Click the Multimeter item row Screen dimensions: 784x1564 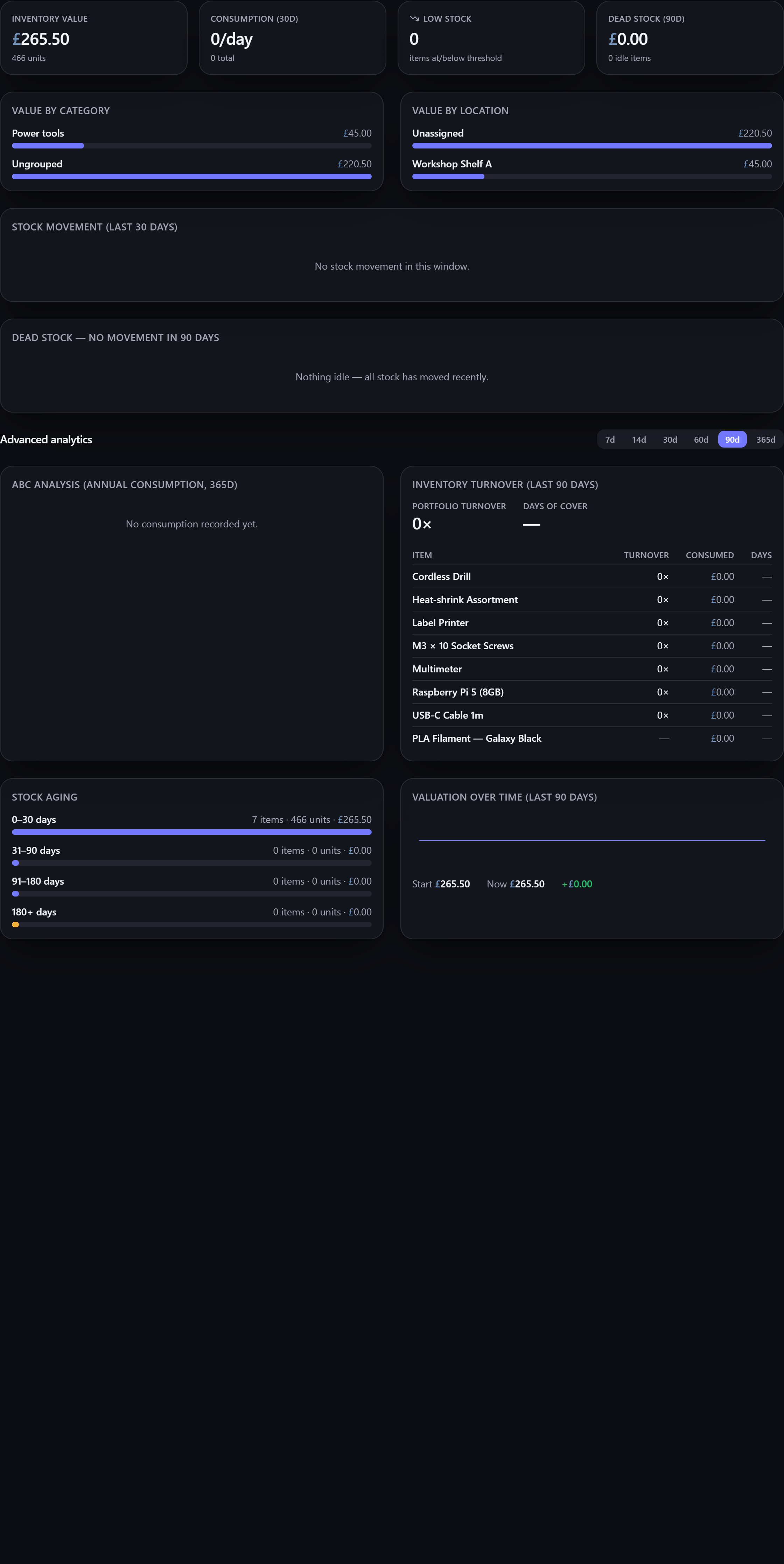pyautogui.click(x=591, y=669)
